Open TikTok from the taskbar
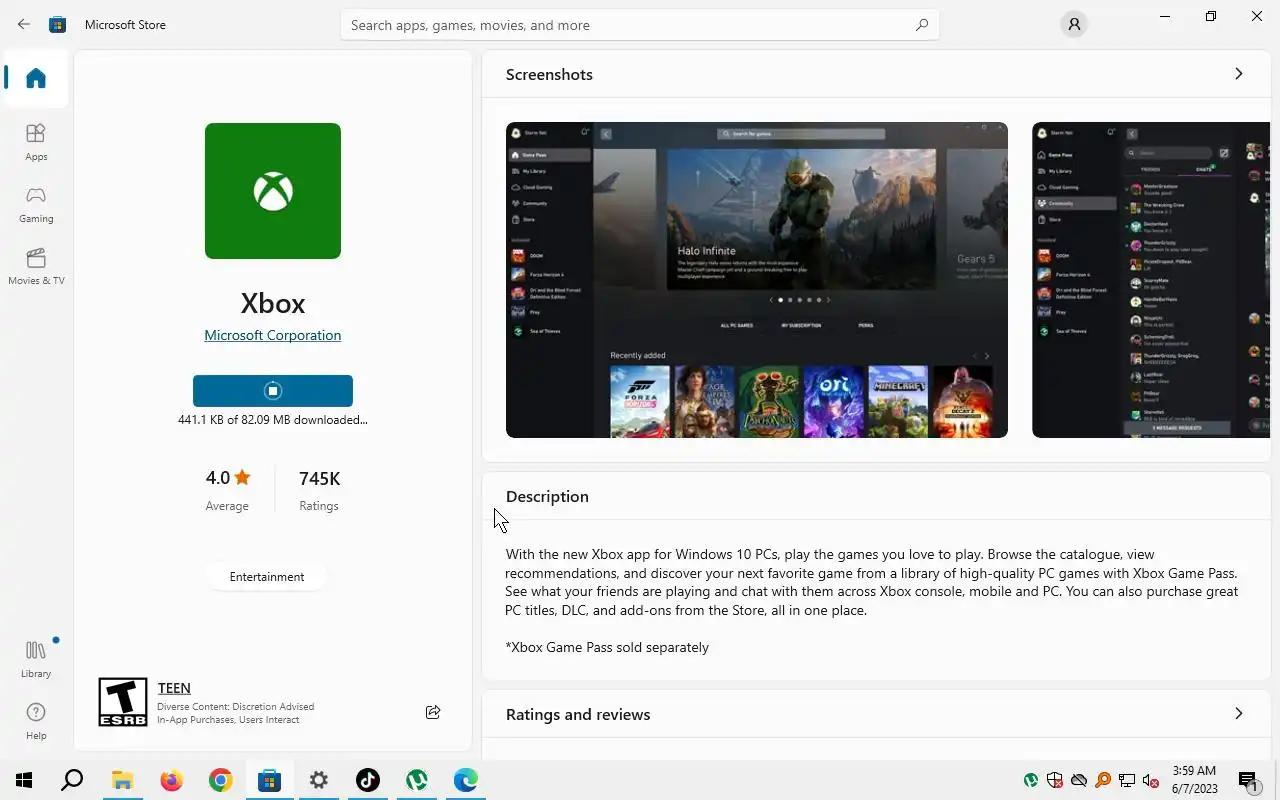This screenshot has height=800, width=1280. (367, 780)
